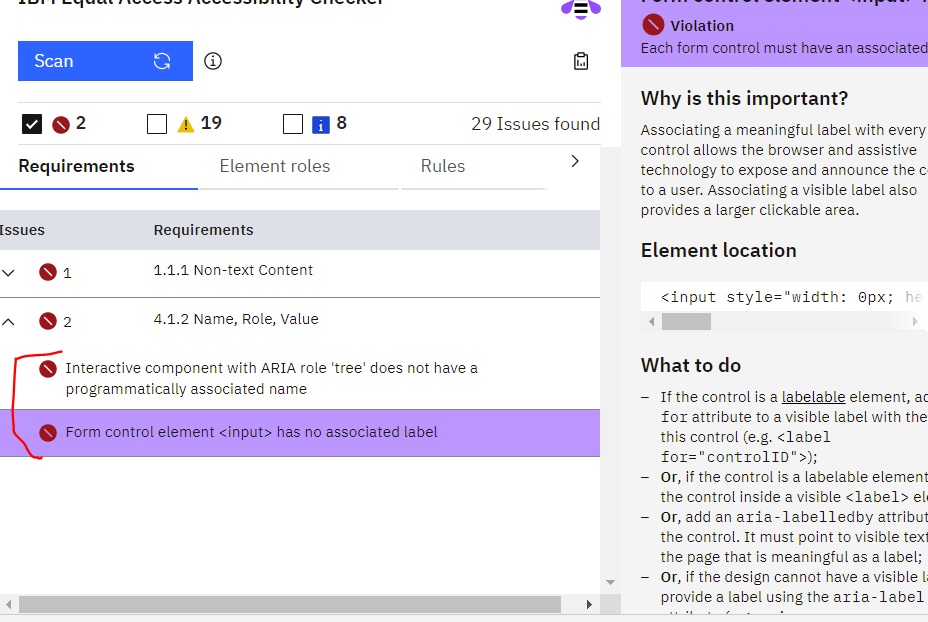928x622 pixels.
Task: Enable the Recommendations filter checkbox
Action: 293,124
